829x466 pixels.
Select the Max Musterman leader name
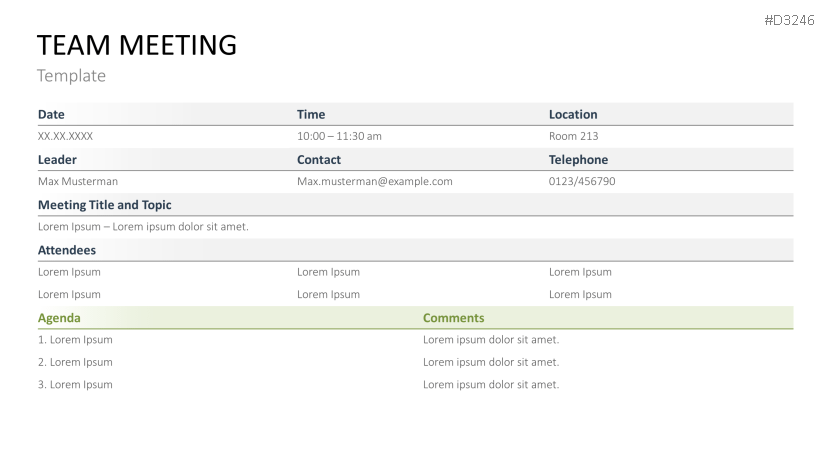pyautogui.click(x=78, y=181)
